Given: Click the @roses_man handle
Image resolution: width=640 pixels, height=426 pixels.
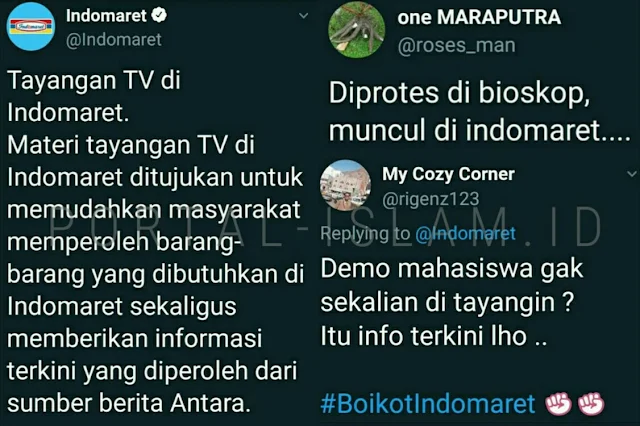Looking at the screenshot, I should (456, 45).
